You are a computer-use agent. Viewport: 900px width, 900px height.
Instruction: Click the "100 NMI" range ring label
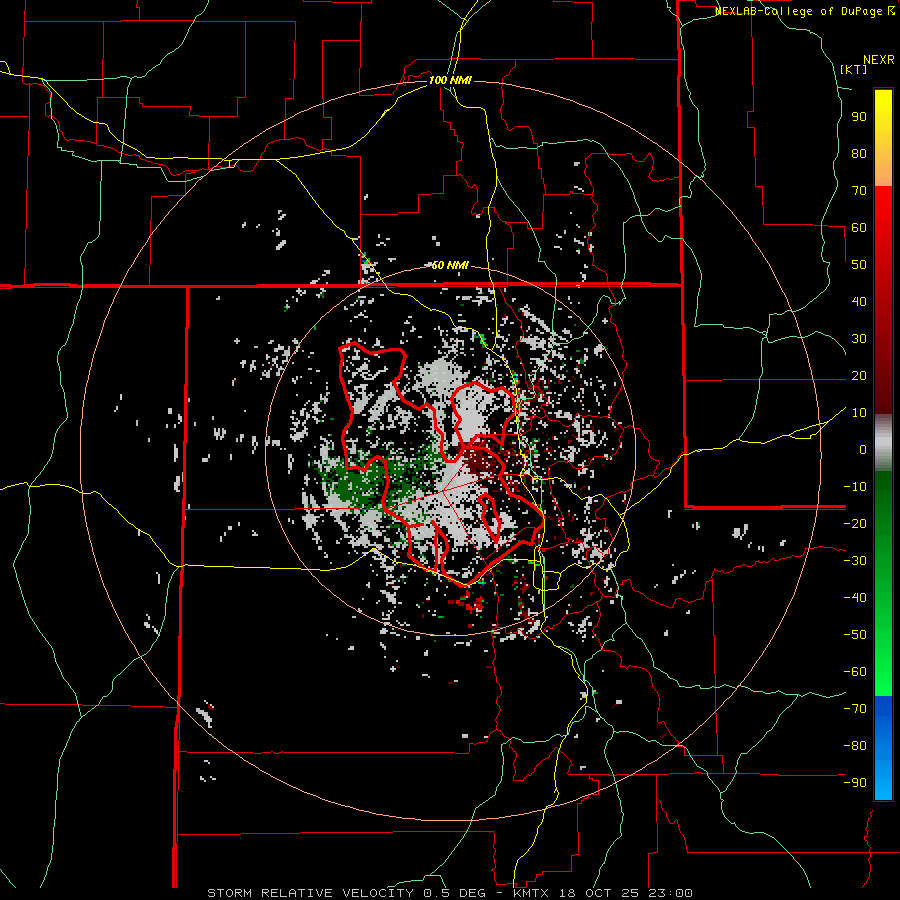tap(450, 80)
